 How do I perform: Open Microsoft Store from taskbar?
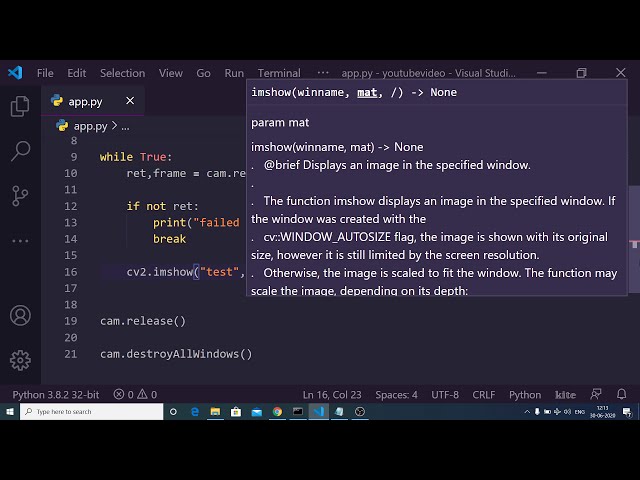click(236, 412)
